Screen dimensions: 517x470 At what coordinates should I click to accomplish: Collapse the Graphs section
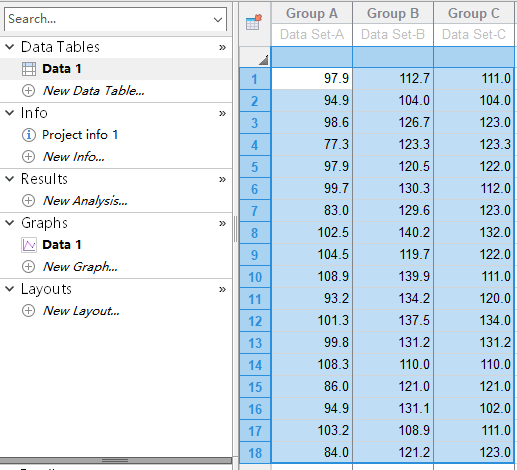click(10, 223)
